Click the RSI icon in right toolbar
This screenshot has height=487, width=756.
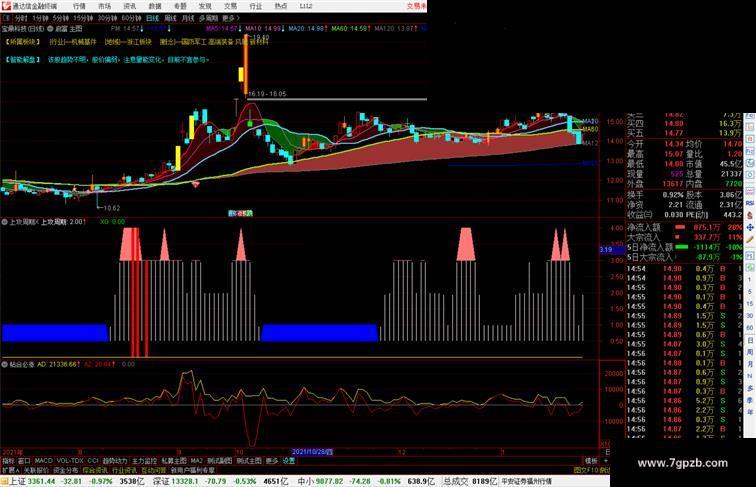coord(750,203)
